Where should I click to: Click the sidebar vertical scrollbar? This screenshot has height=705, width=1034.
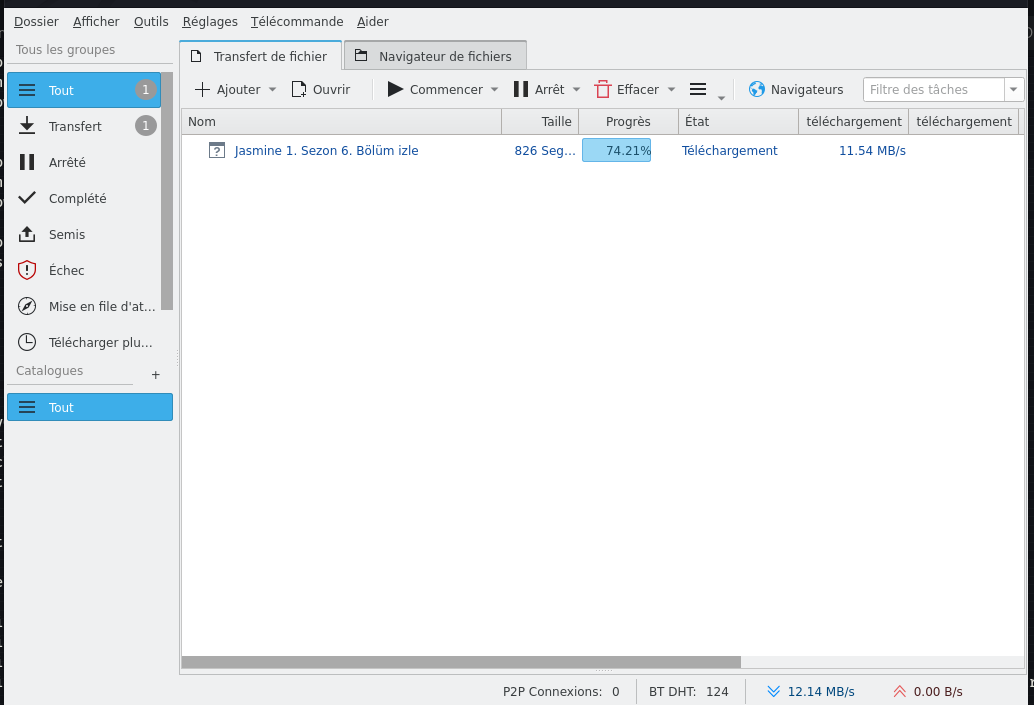167,191
